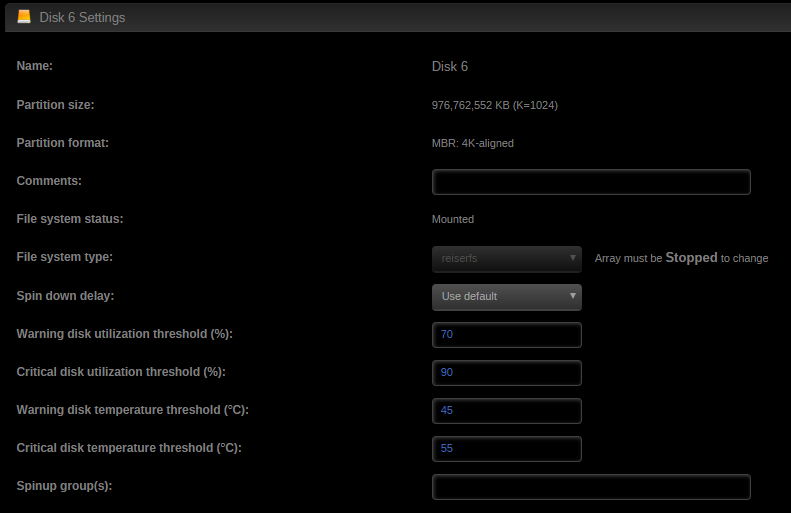This screenshot has width=791, height=513.
Task: Edit Critical disk temperature threshold field
Action: (x=506, y=449)
